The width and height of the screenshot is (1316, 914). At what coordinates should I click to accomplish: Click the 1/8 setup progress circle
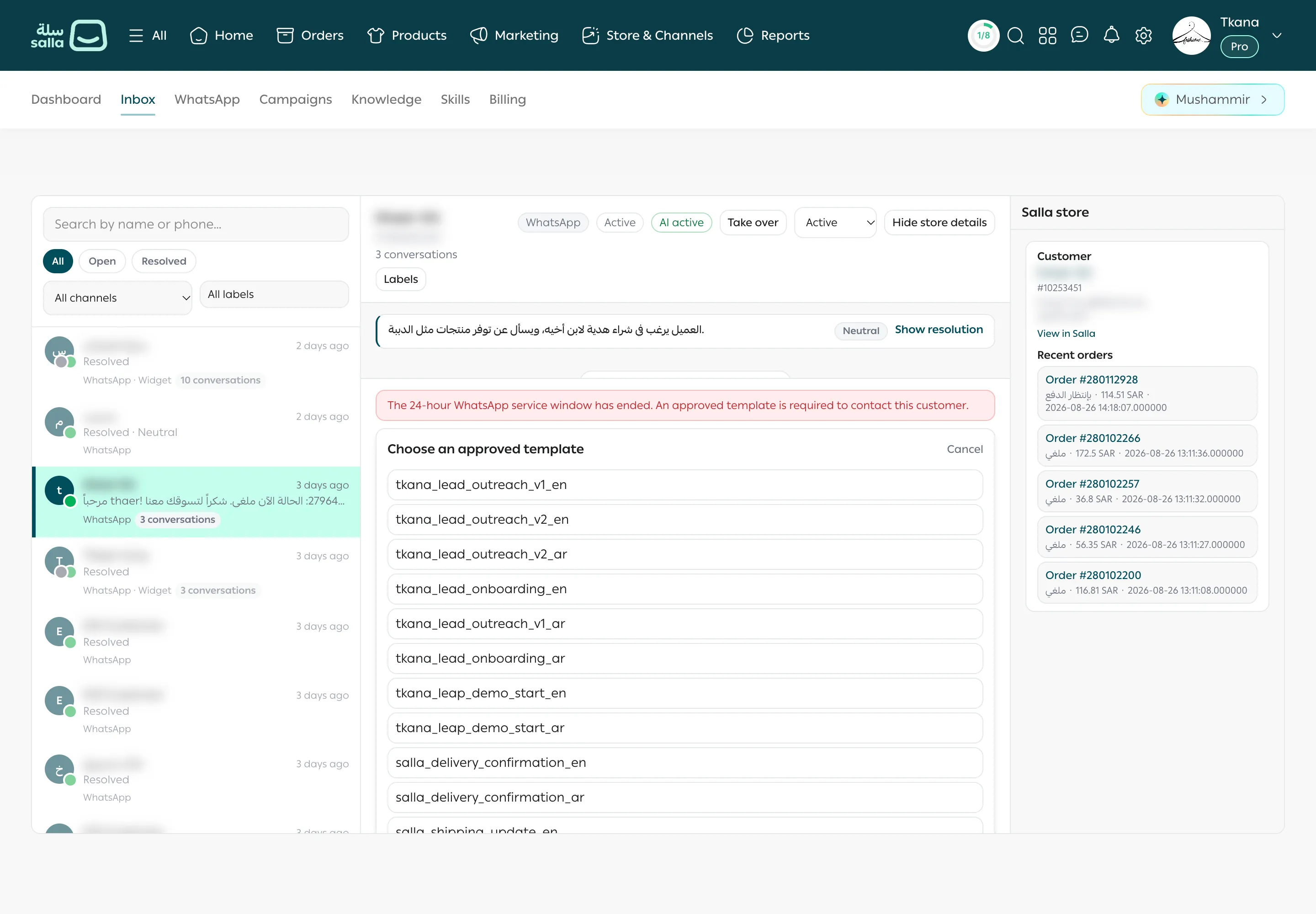(x=983, y=36)
